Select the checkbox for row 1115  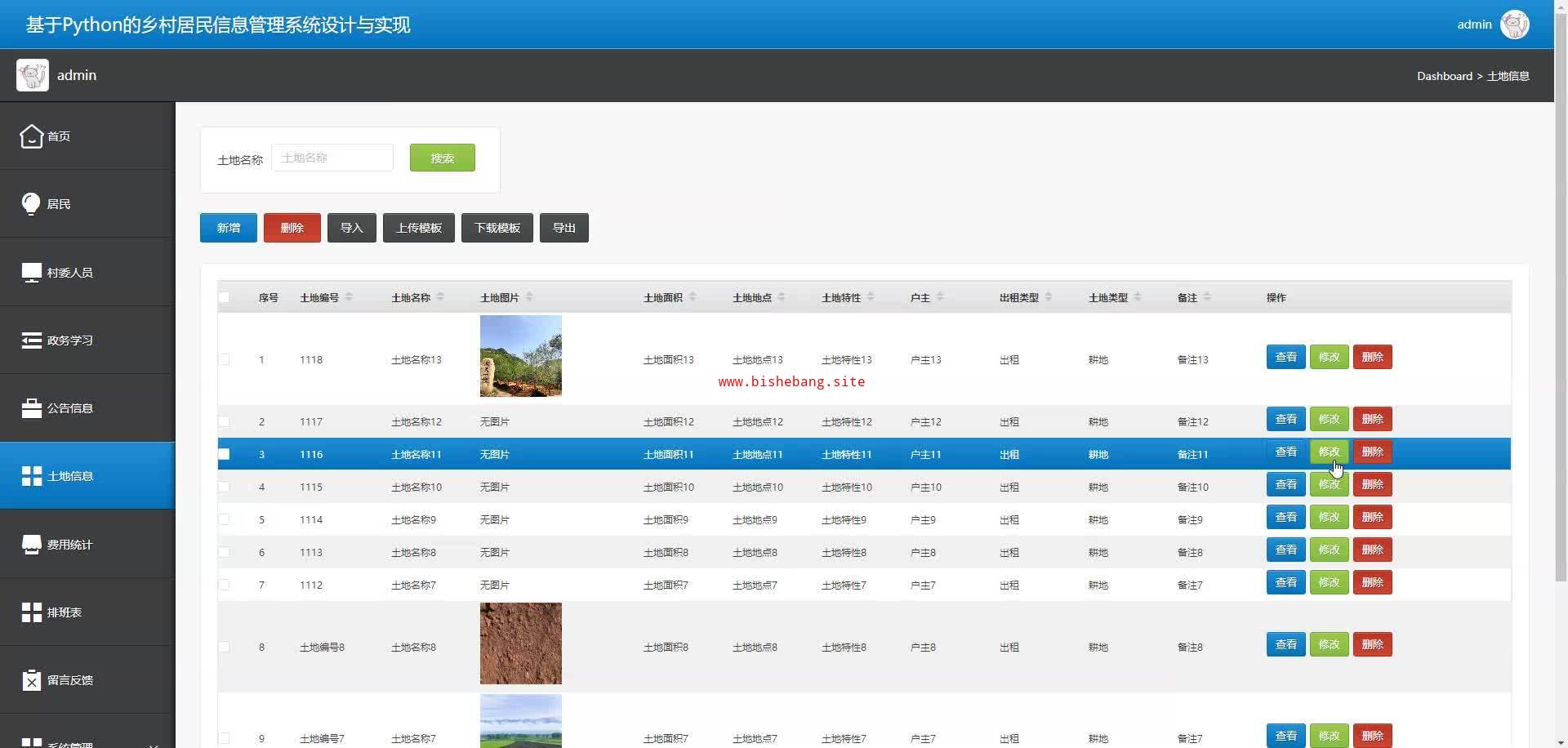point(224,488)
